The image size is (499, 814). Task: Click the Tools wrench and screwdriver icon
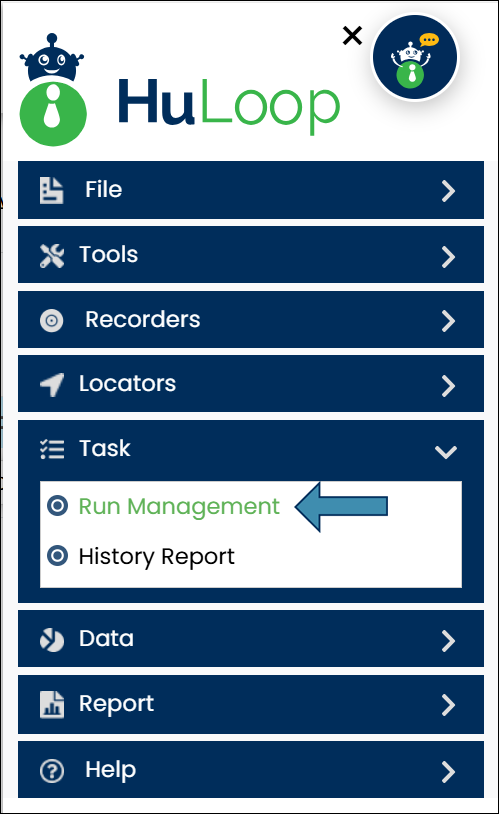[51, 255]
